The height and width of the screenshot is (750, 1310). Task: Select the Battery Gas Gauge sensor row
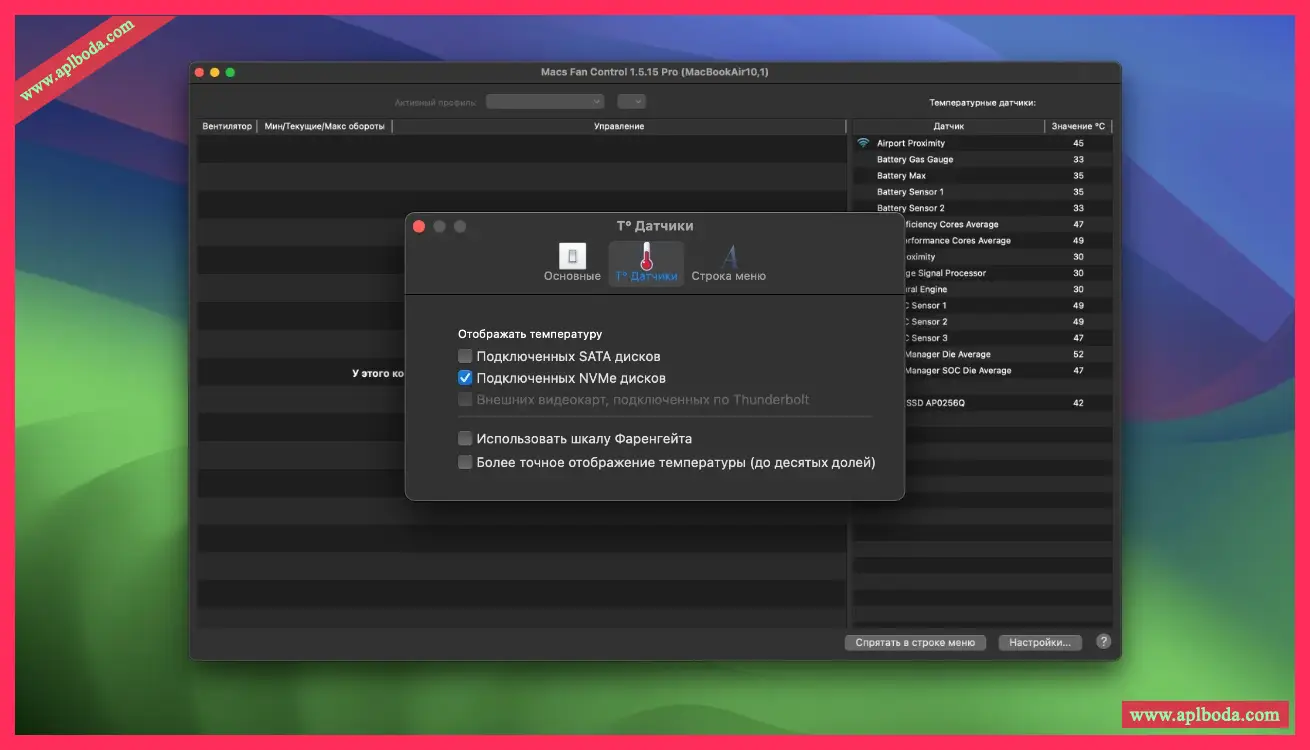[983, 159]
